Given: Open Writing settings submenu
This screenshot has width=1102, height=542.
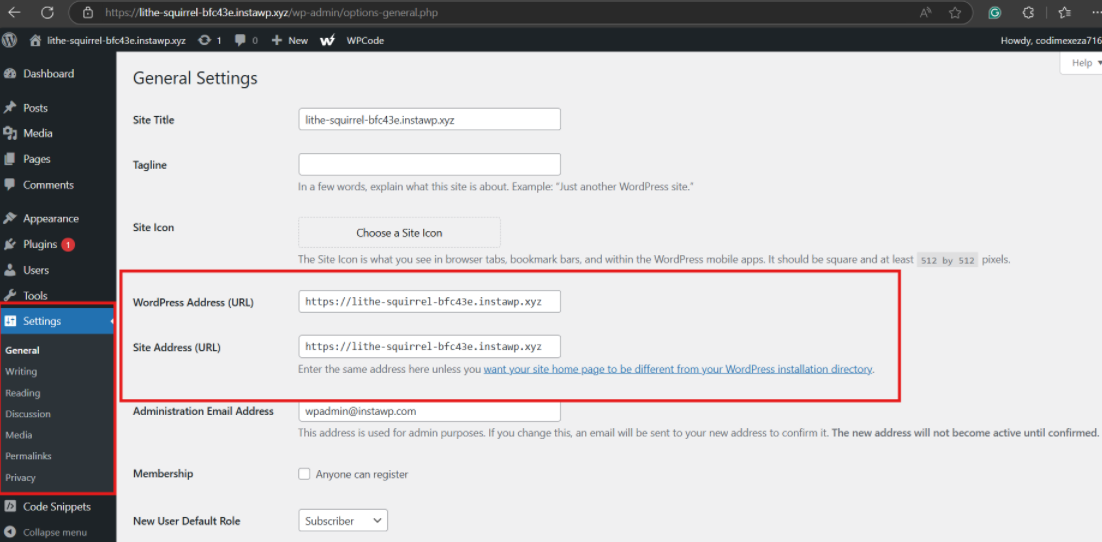Looking at the screenshot, I should point(21,371).
